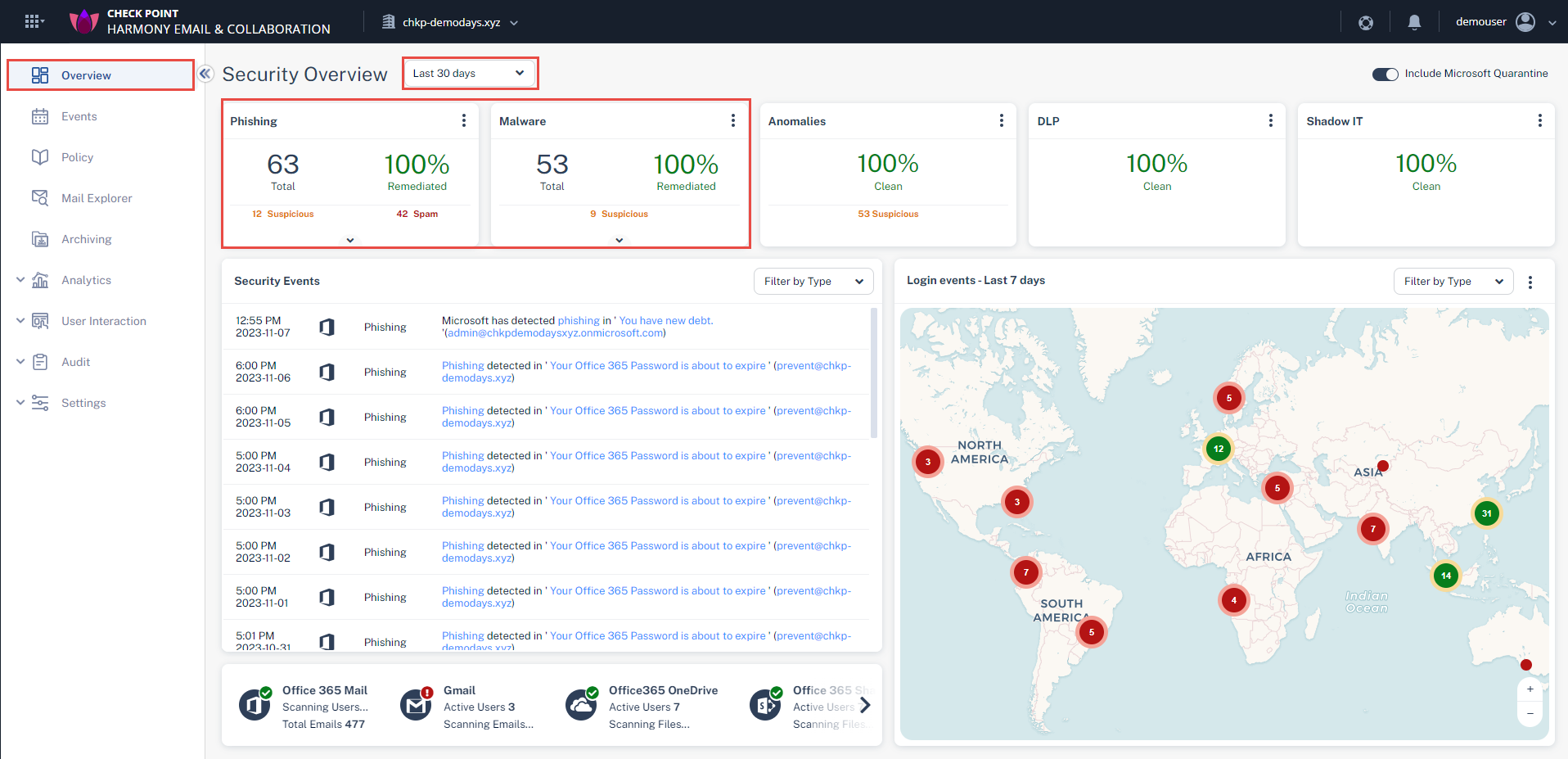Click the Office icon on the 2023-11-06 event

pos(327,372)
